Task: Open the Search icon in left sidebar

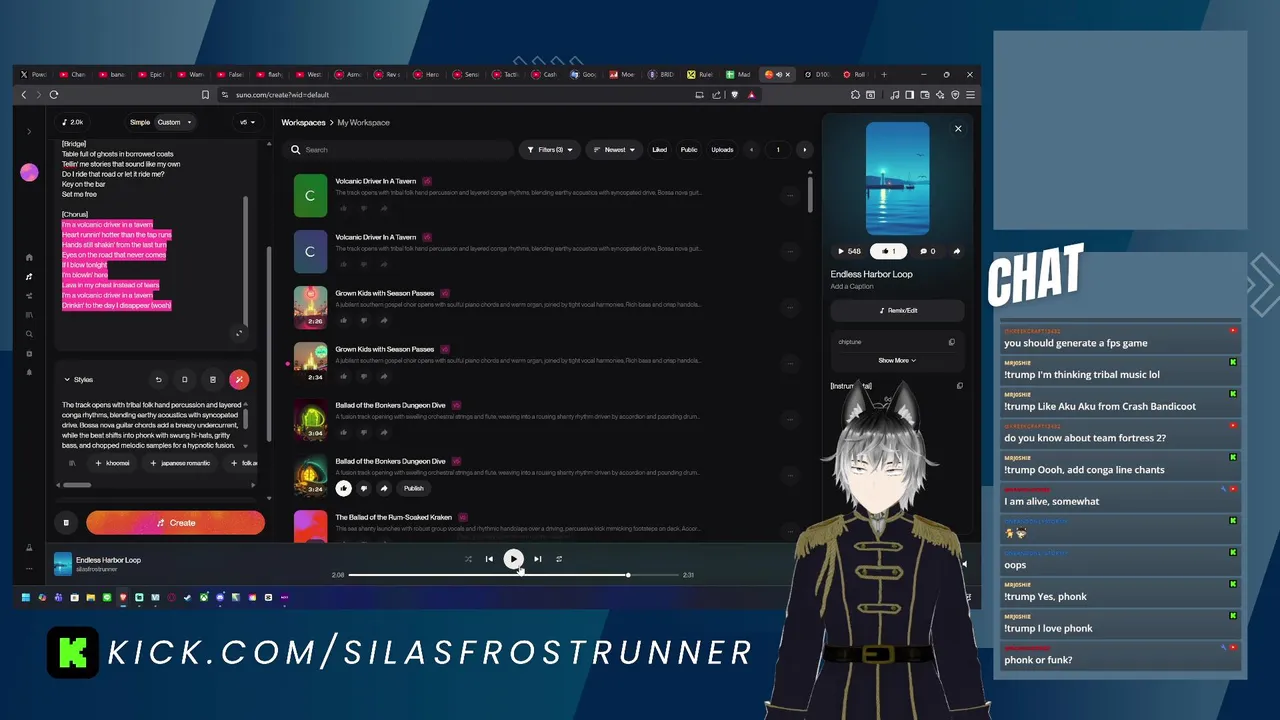Action: (x=29, y=334)
